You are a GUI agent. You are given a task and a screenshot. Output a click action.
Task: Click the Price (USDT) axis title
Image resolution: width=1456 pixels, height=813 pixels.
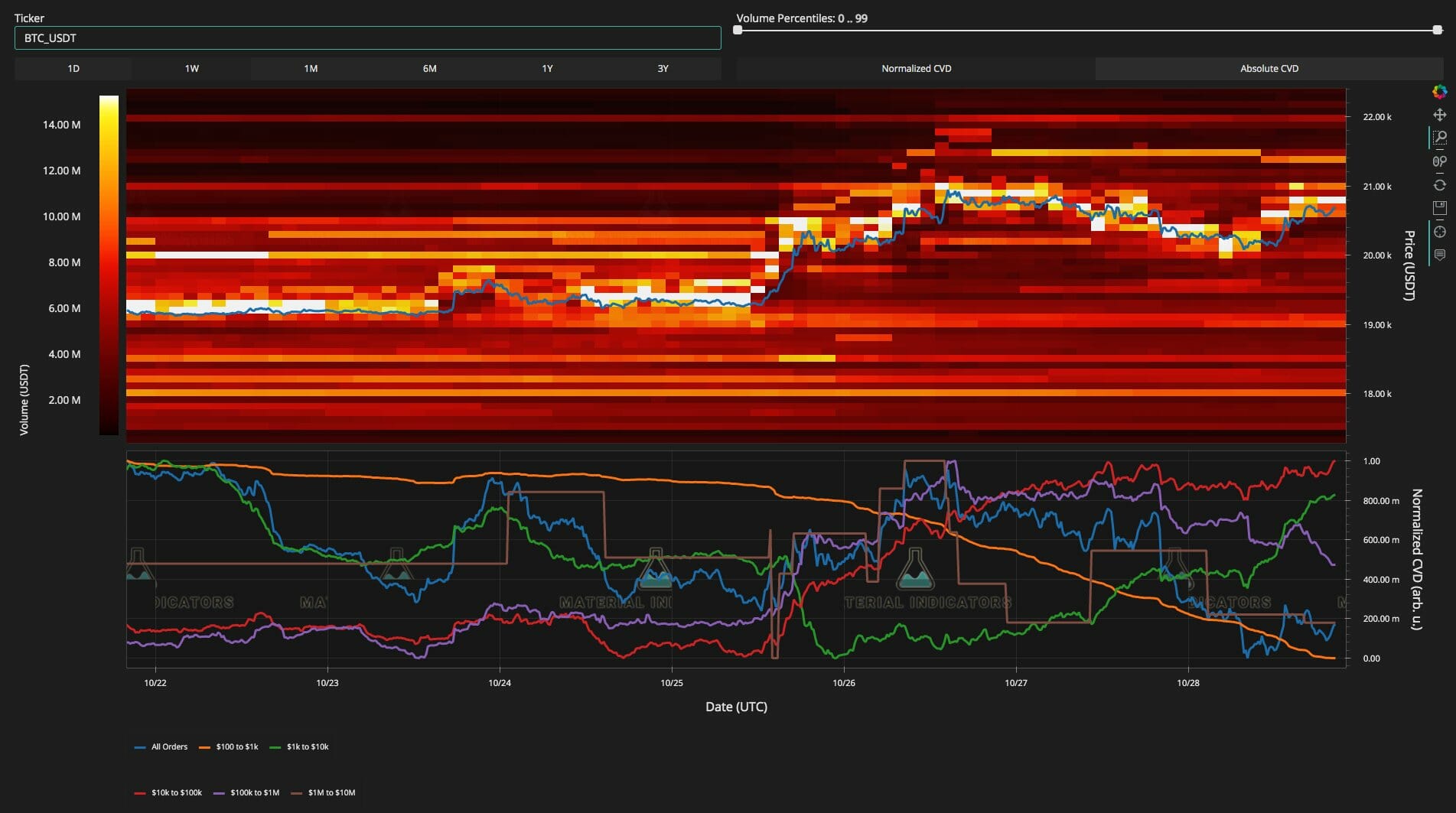coord(1409,265)
